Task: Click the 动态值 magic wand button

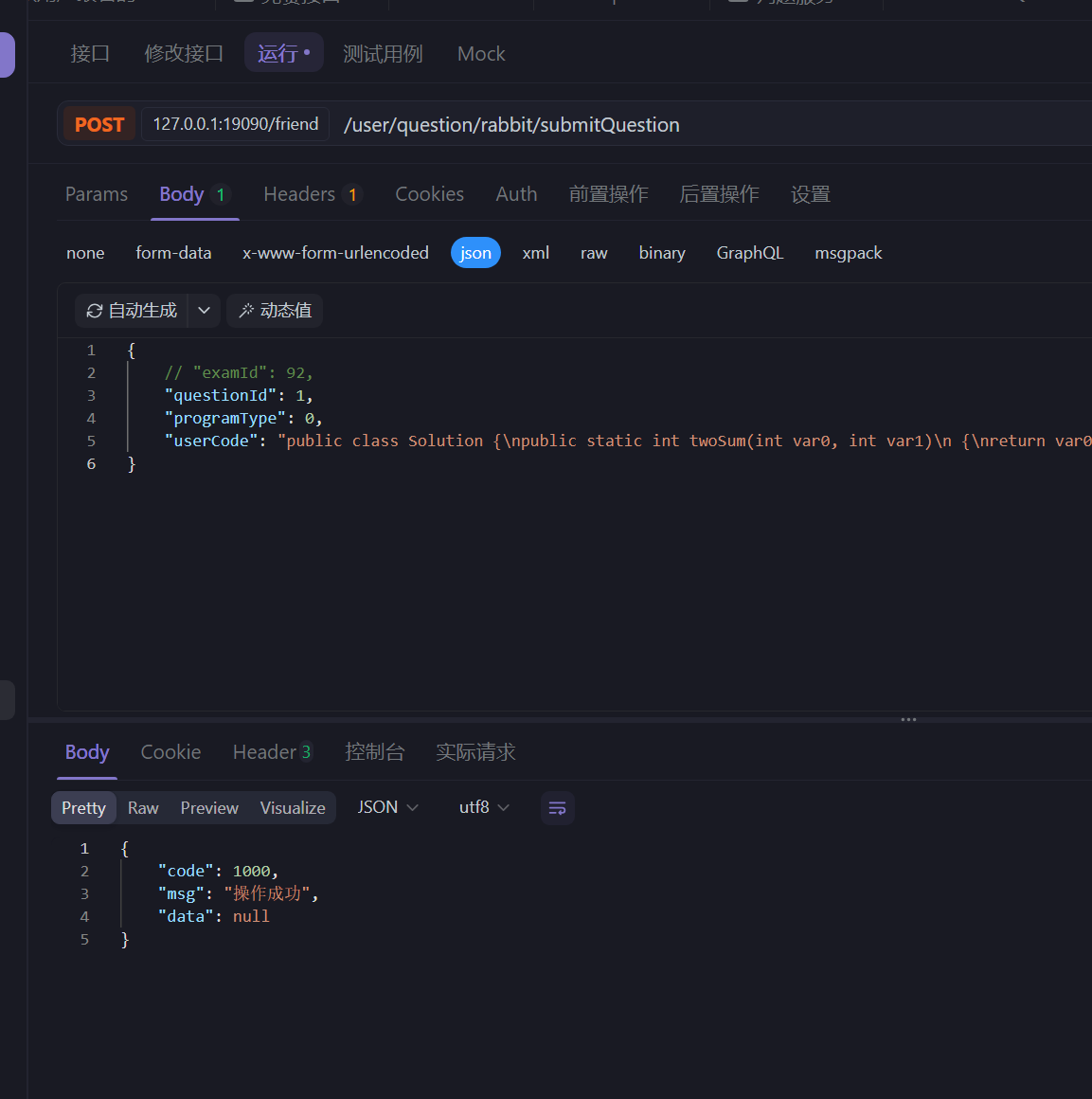Action: (x=275, y=311)
